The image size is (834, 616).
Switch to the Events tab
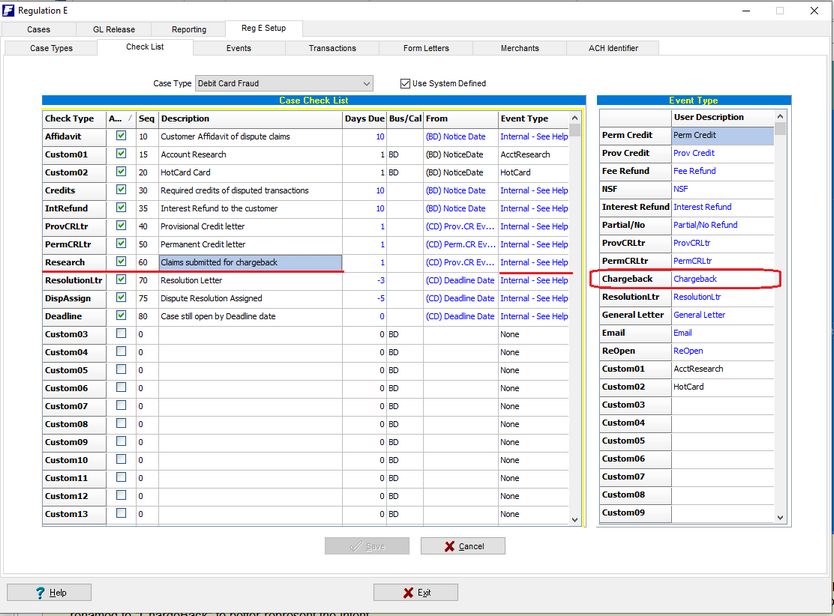click(238, 48)
